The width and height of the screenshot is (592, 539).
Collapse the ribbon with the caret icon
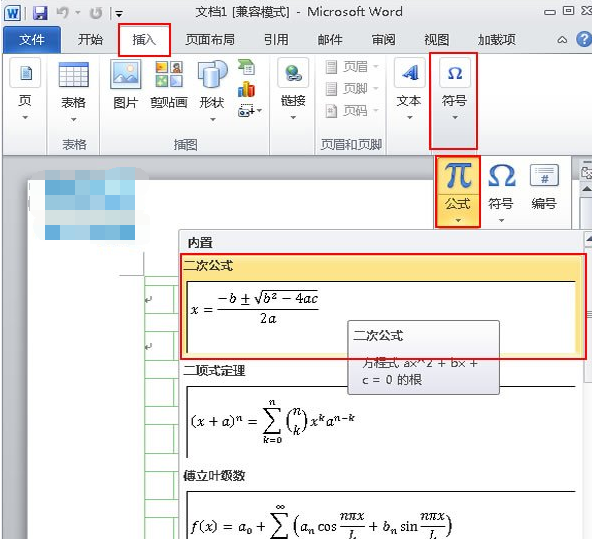562,40
